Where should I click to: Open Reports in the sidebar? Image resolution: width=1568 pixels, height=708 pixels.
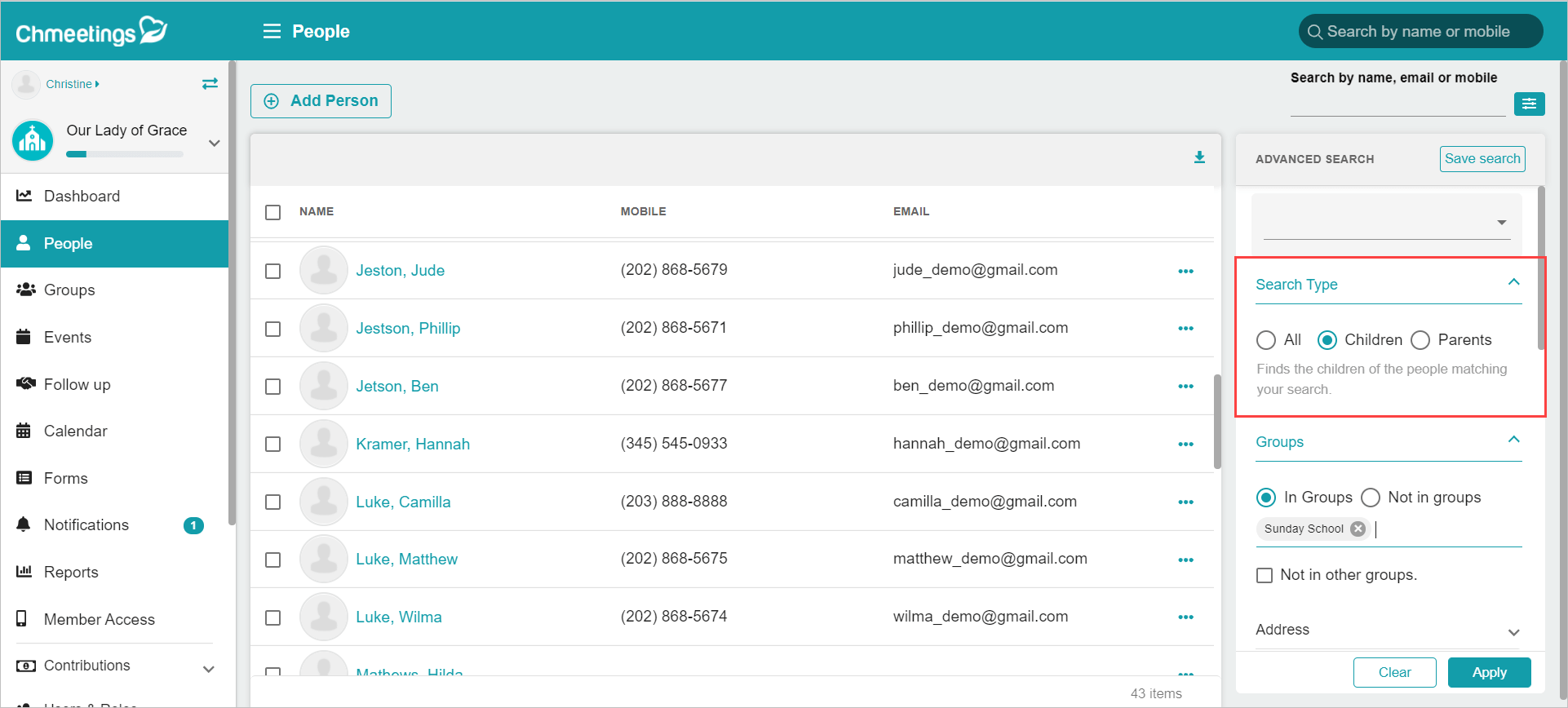pos(114,573)
